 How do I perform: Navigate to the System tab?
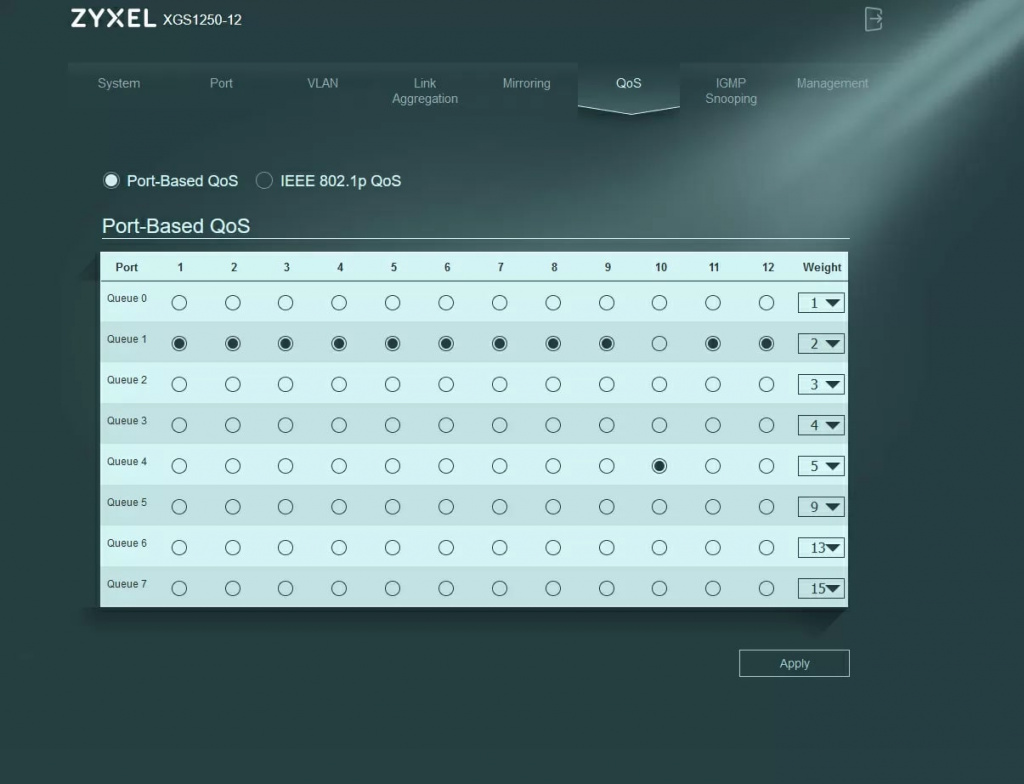[x=119, y=84]
